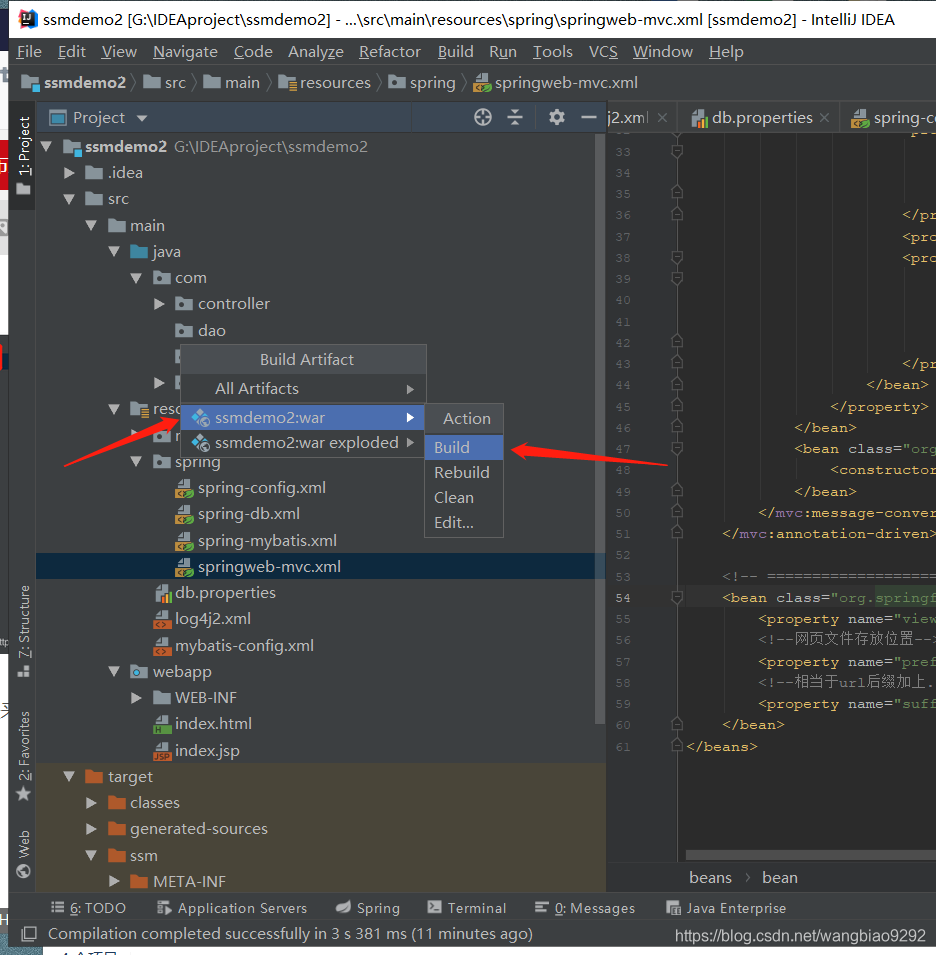This screenshot has height=955, width=936.
Task: Open the Build menu
Action: [x=456, y=52]
